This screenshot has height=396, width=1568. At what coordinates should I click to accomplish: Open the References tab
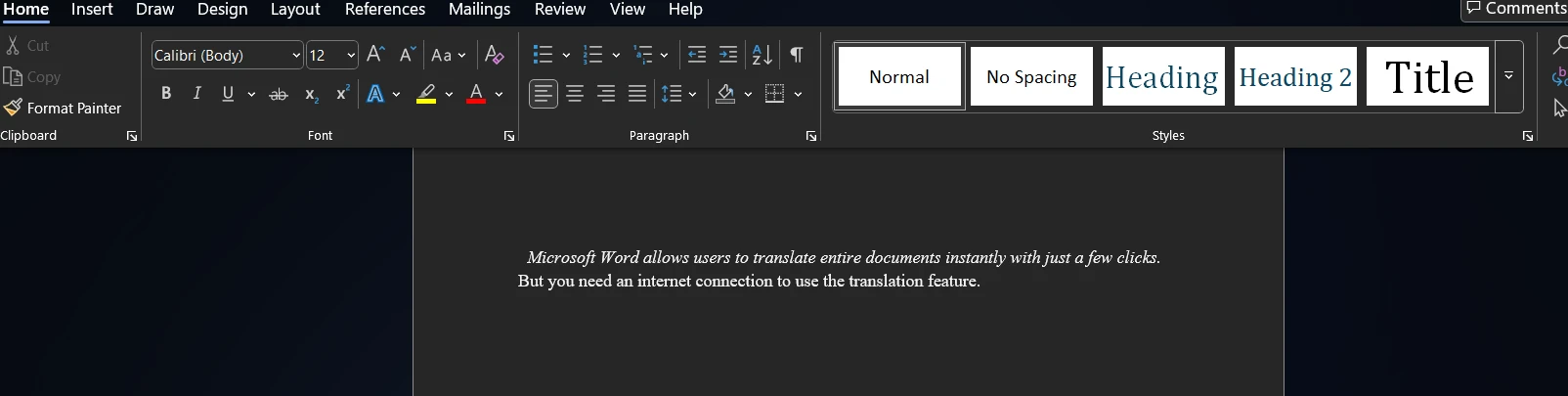385,10
